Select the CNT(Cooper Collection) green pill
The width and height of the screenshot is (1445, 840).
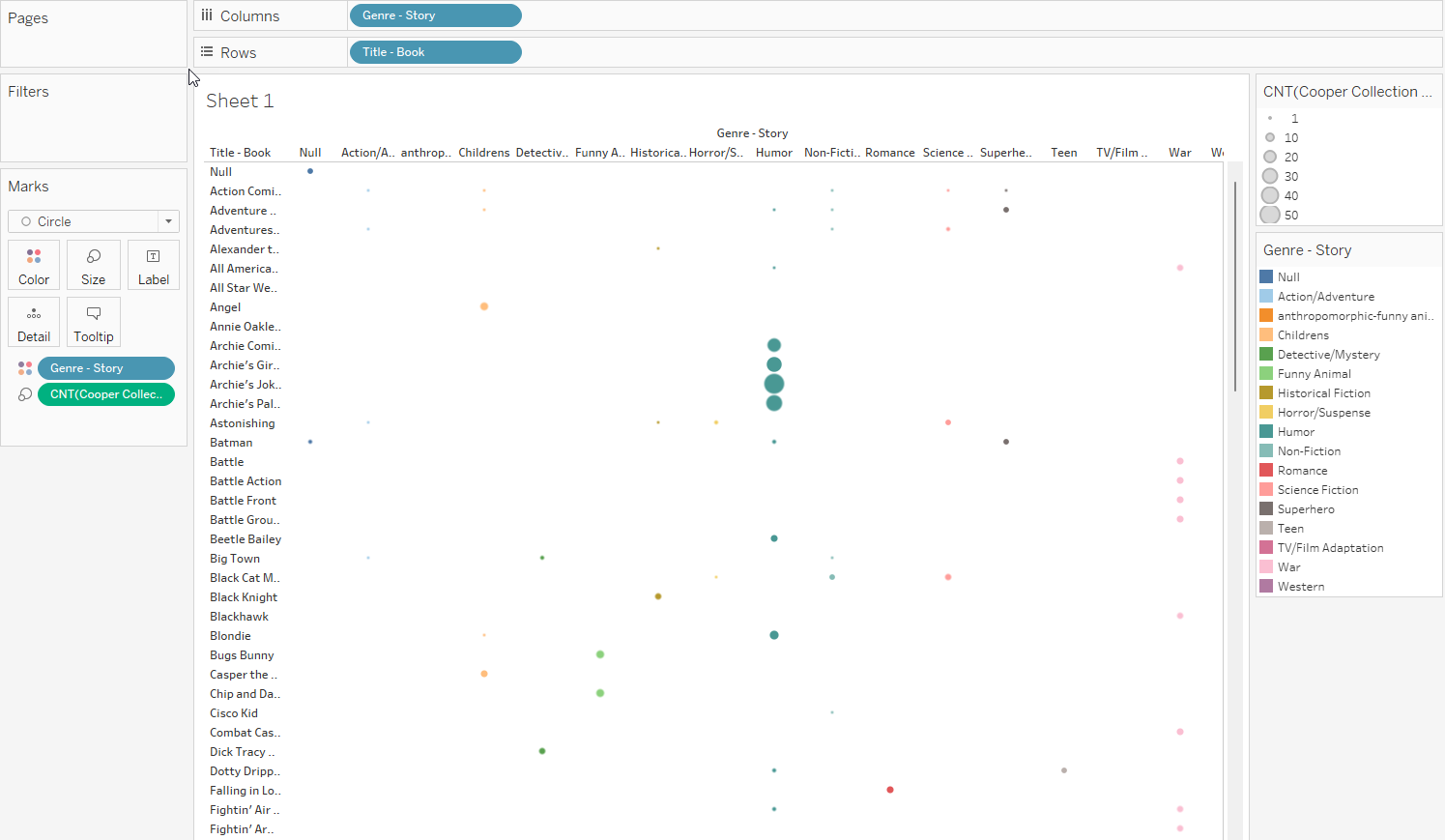(105, 394)
